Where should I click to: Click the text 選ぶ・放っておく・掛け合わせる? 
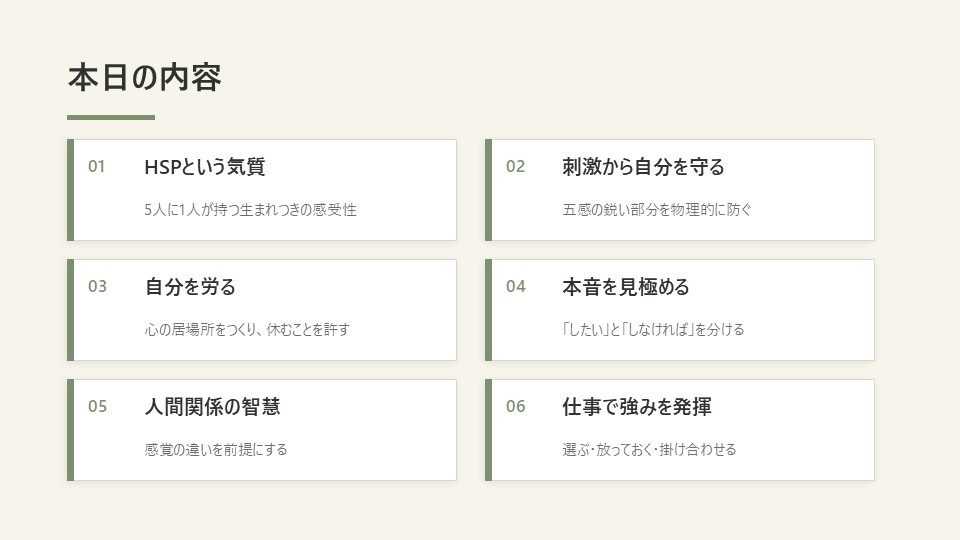coord(650,450)
